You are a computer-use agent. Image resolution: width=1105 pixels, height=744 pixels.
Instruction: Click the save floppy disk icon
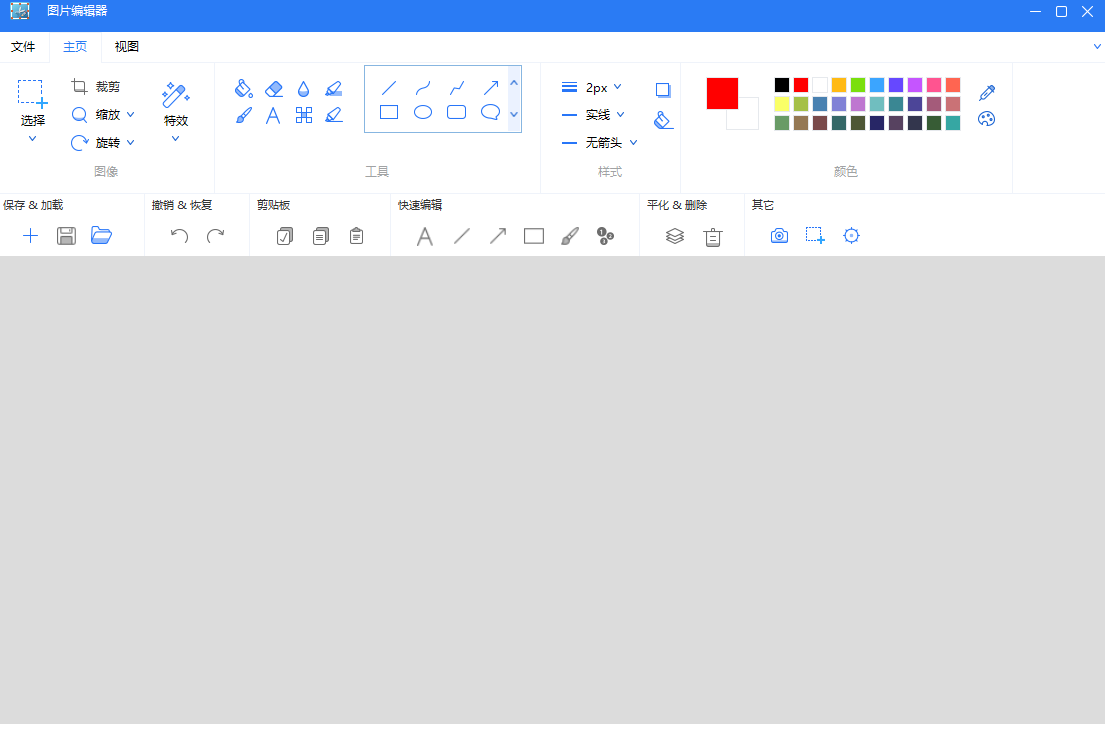pyautogui.click(x=66, y=236)
